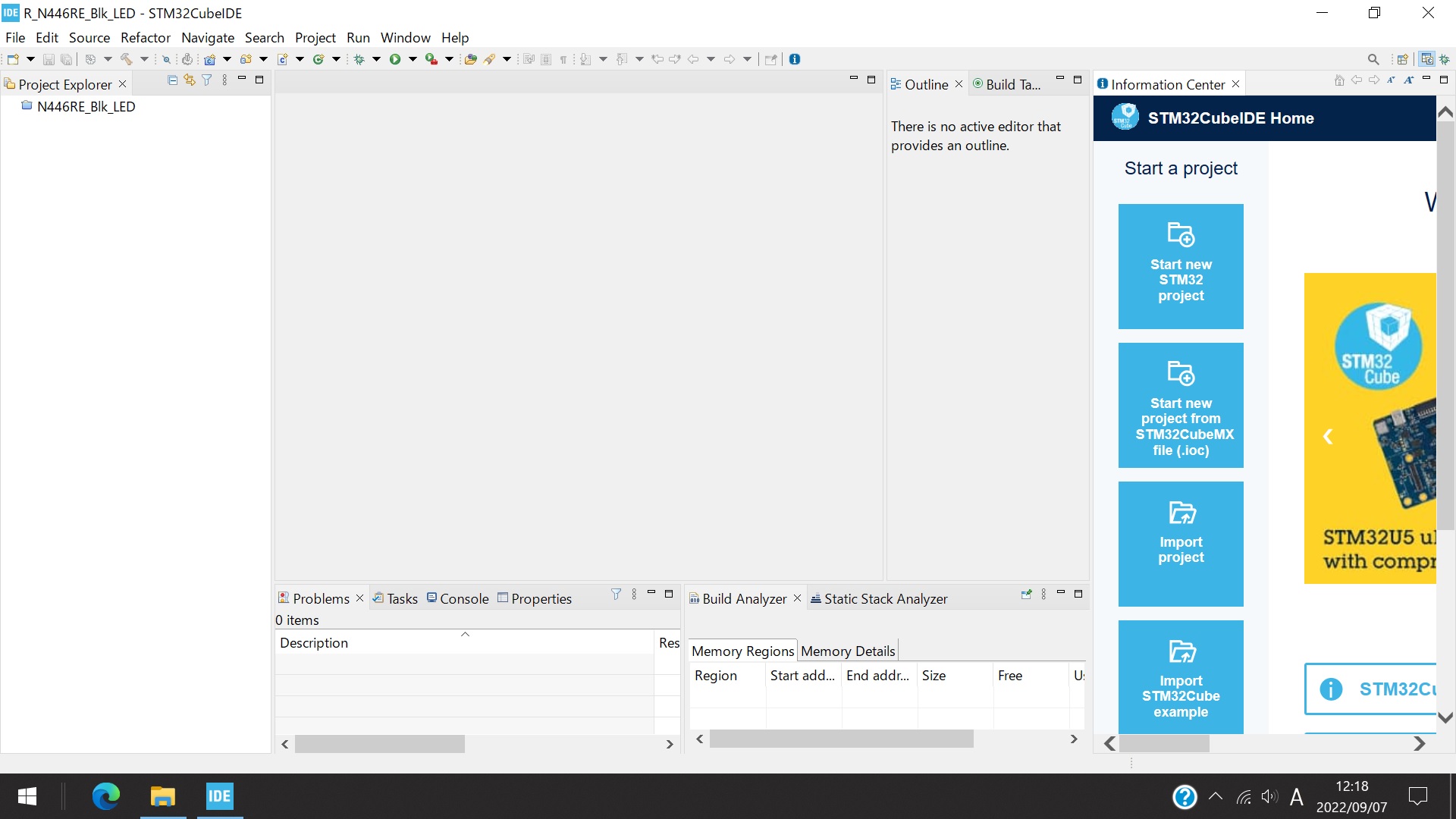
Task: Switch to the Console tab
Action: 457,598
